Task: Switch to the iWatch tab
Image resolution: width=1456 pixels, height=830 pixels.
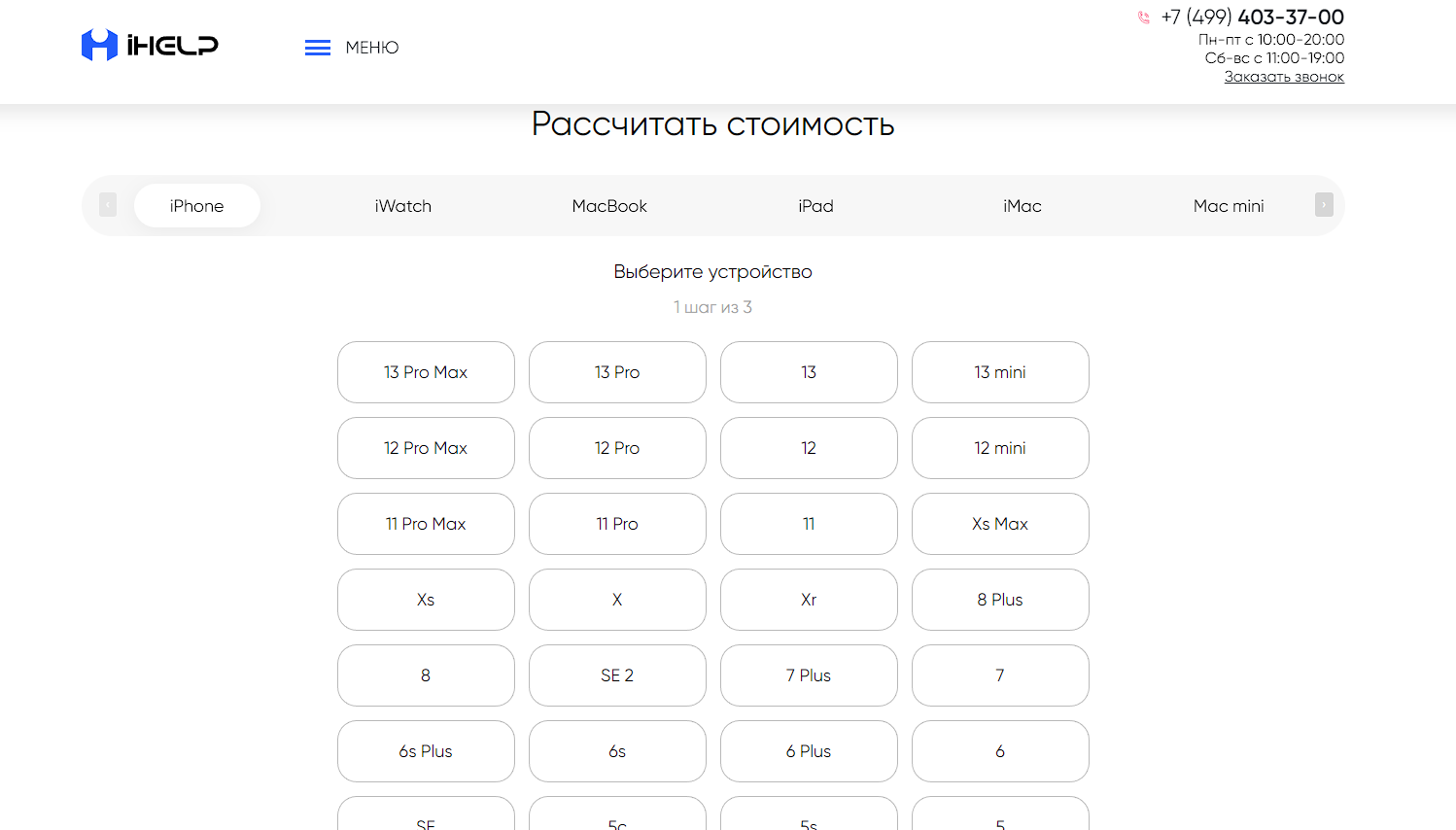Action: 403,206
